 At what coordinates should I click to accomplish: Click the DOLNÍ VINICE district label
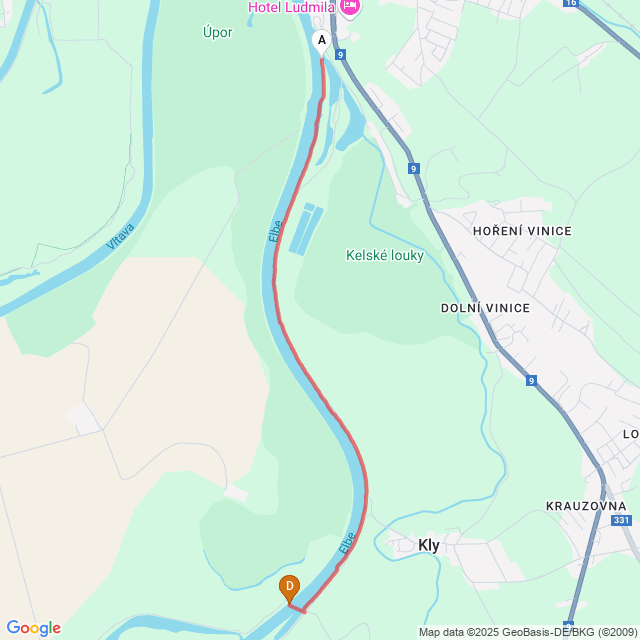[485, 308]
